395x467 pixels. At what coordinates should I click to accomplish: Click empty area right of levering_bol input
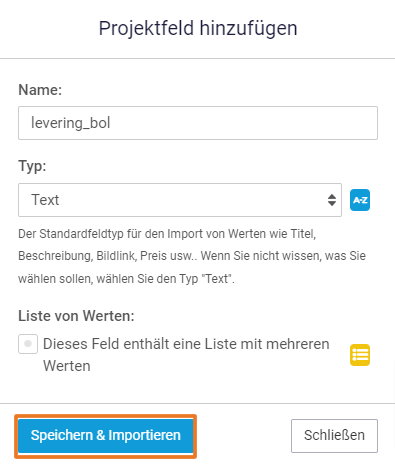tap(243, 123)
